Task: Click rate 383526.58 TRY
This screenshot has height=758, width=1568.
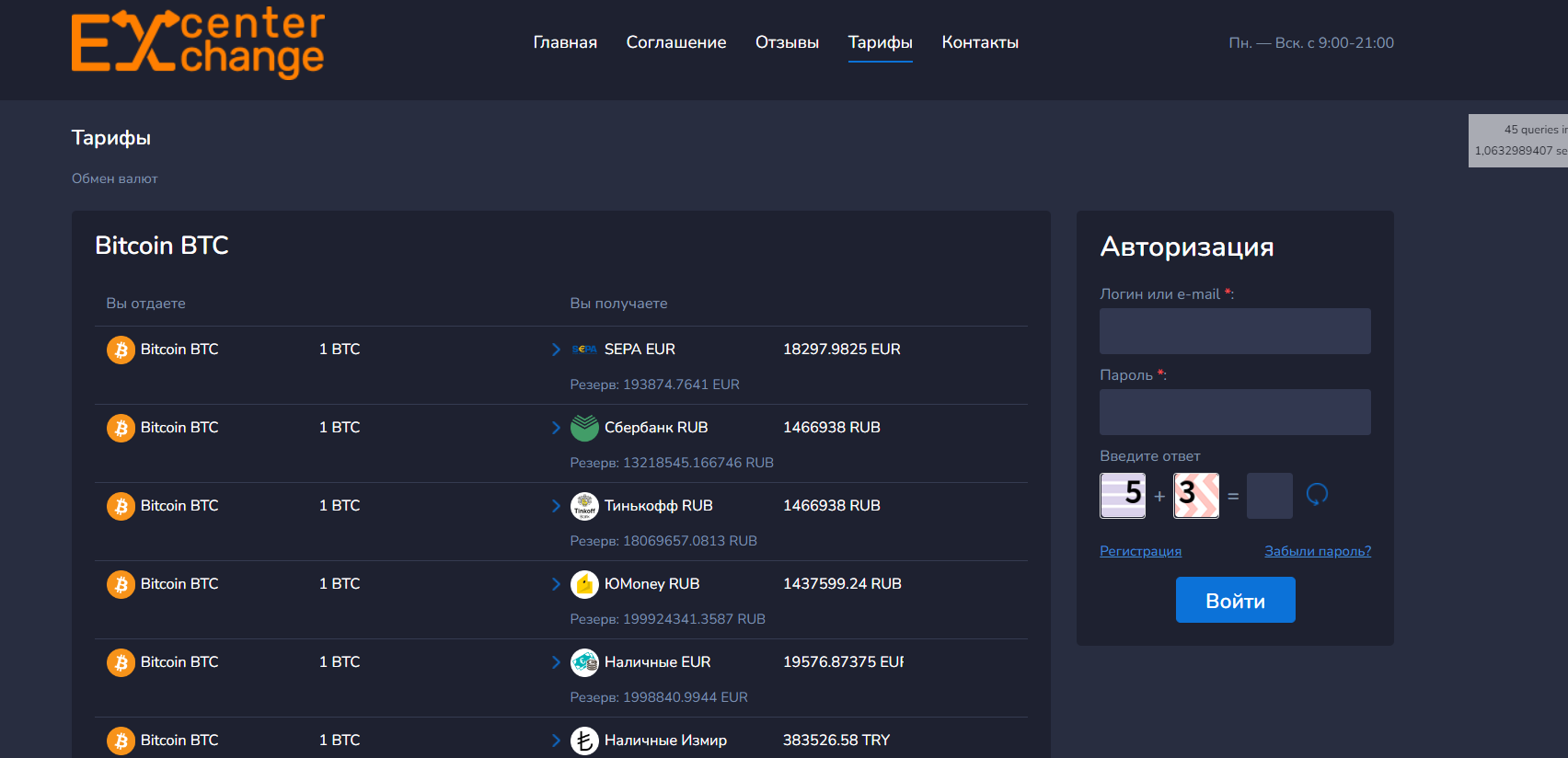Action: coord(836,741)
